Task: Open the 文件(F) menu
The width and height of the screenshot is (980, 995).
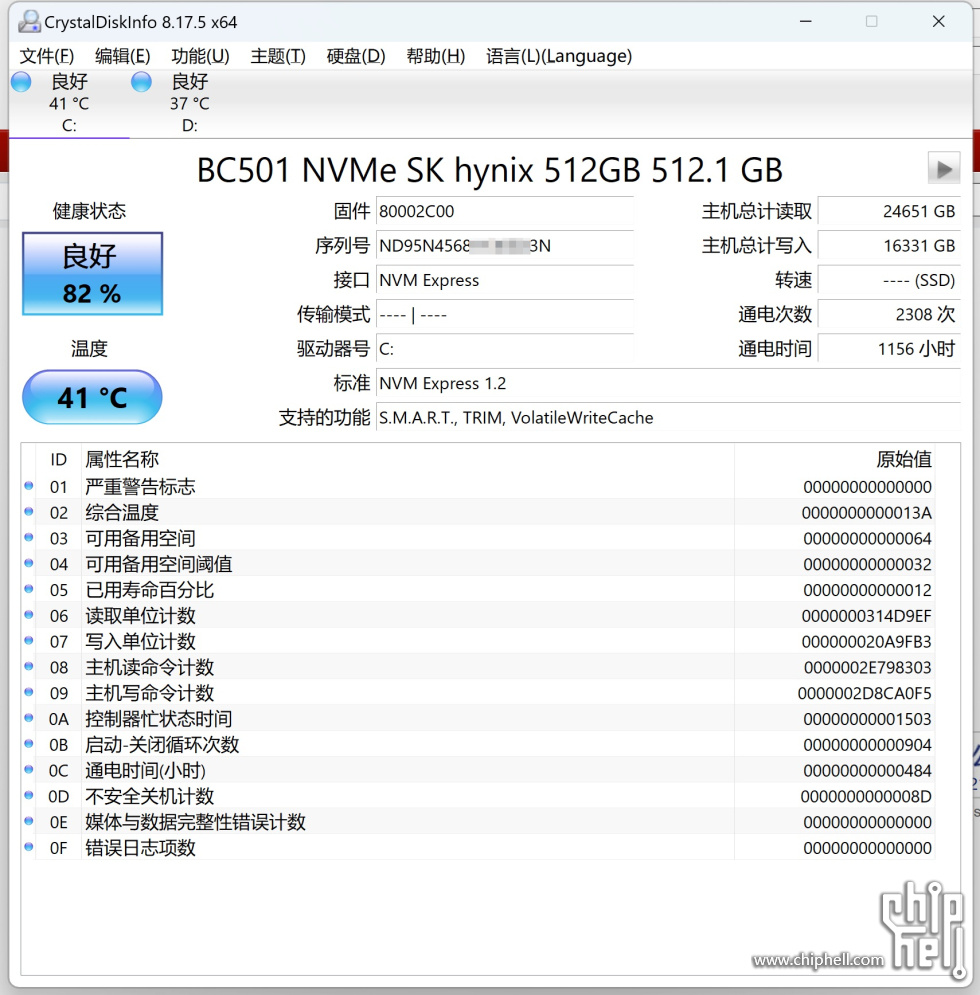Action: tap(46, 56)
